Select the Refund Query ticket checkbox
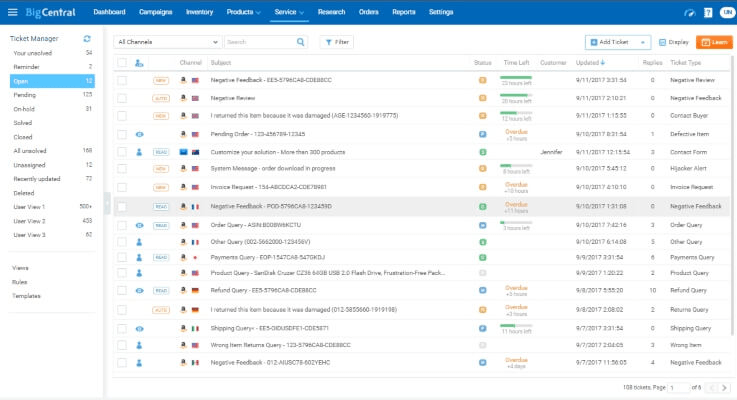 (x=122, y=290)
